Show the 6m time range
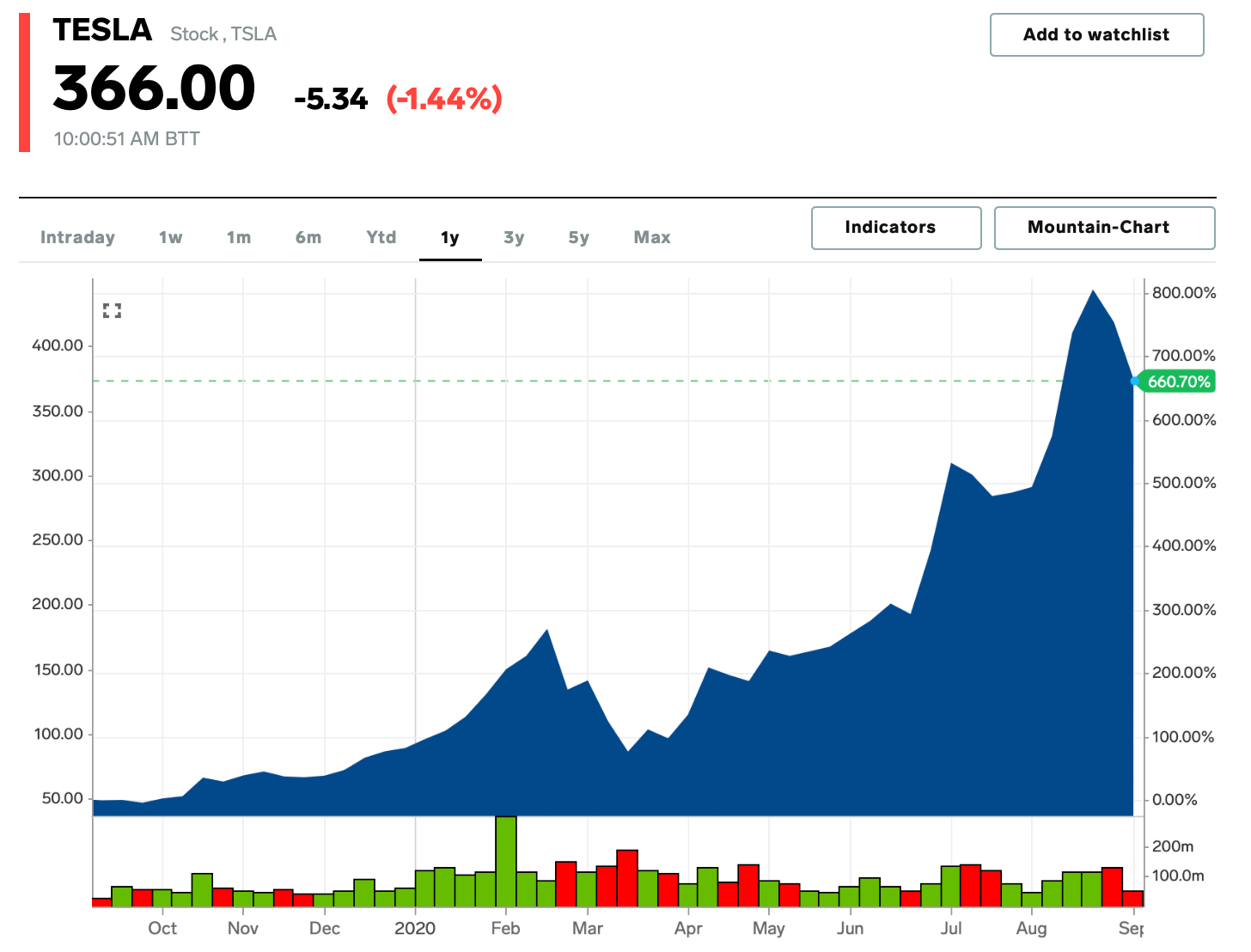1251x952 pixels. point(308,237)
